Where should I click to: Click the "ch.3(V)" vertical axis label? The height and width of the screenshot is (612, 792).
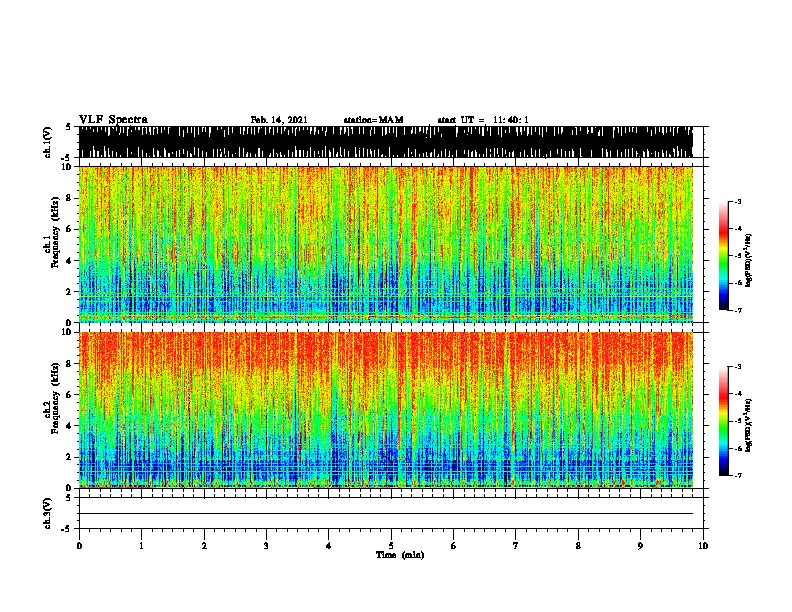pos(47,514)
